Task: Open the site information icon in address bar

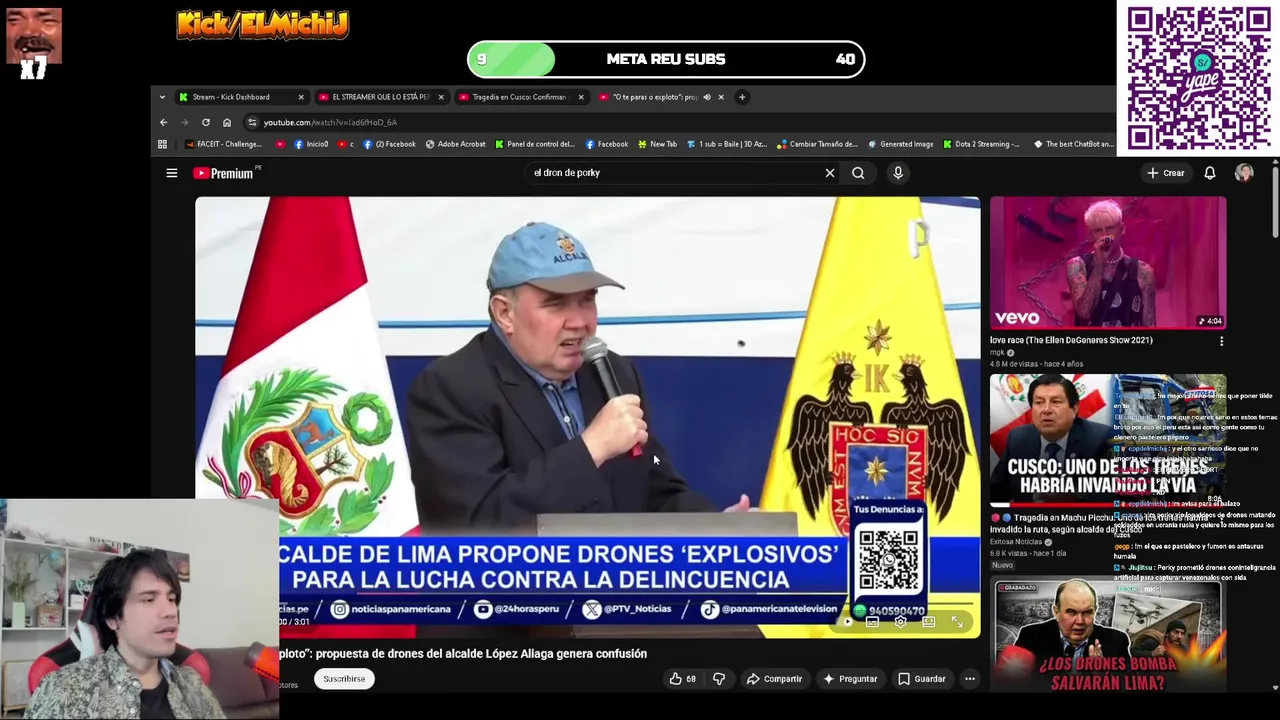Action: [252, 122]
